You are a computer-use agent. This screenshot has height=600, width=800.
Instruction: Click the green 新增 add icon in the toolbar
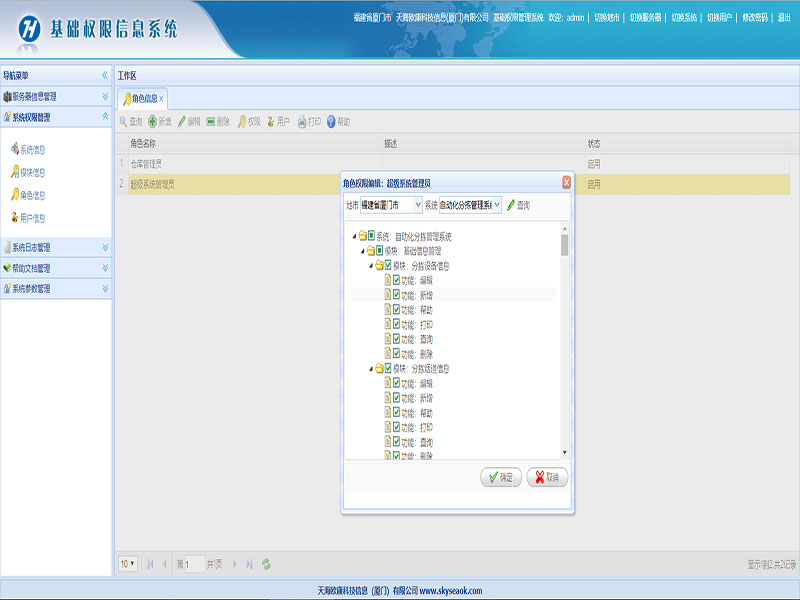pyautogui.click(x=152, y=121)
